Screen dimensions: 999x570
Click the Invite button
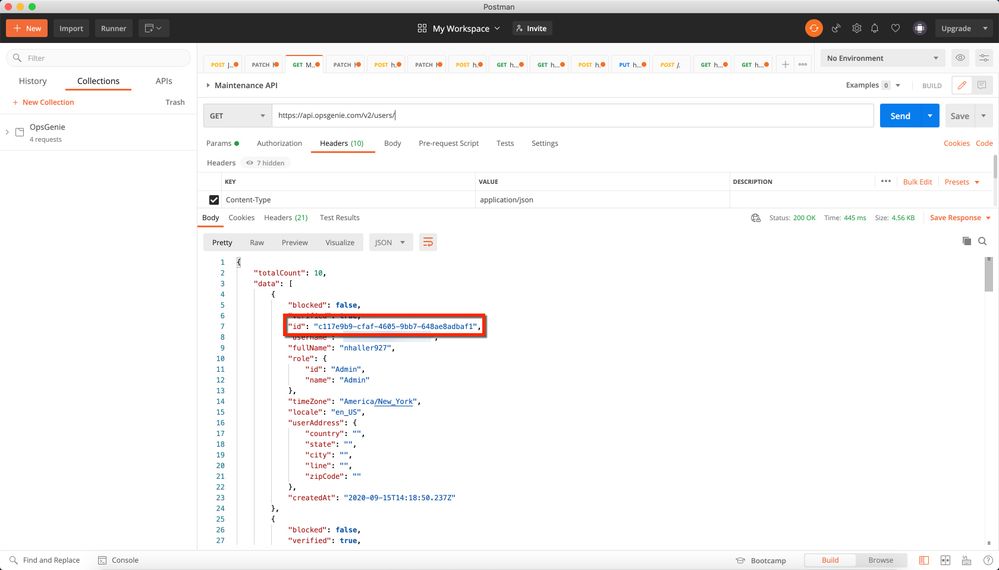[531, 28]
